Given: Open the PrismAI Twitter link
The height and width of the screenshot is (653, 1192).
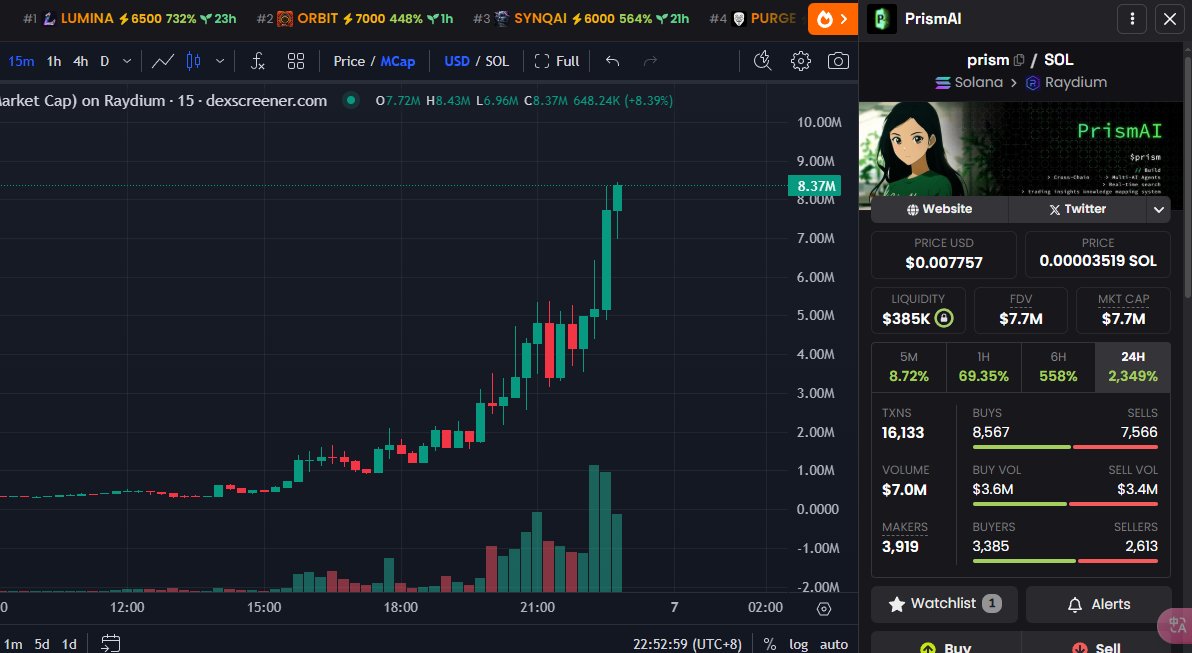Looking at the screenshot, I should pyautogui.click(x=1077, y=209).
